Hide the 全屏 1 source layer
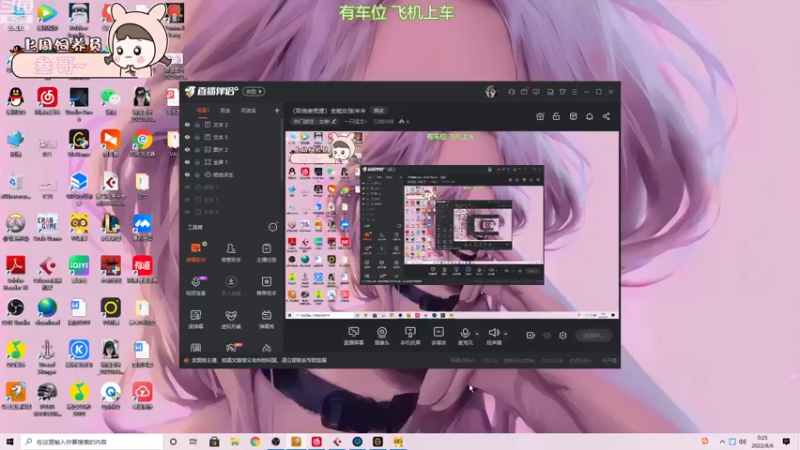Image resolution: width=800 pixels, height=450 pixels. point(187,162)
